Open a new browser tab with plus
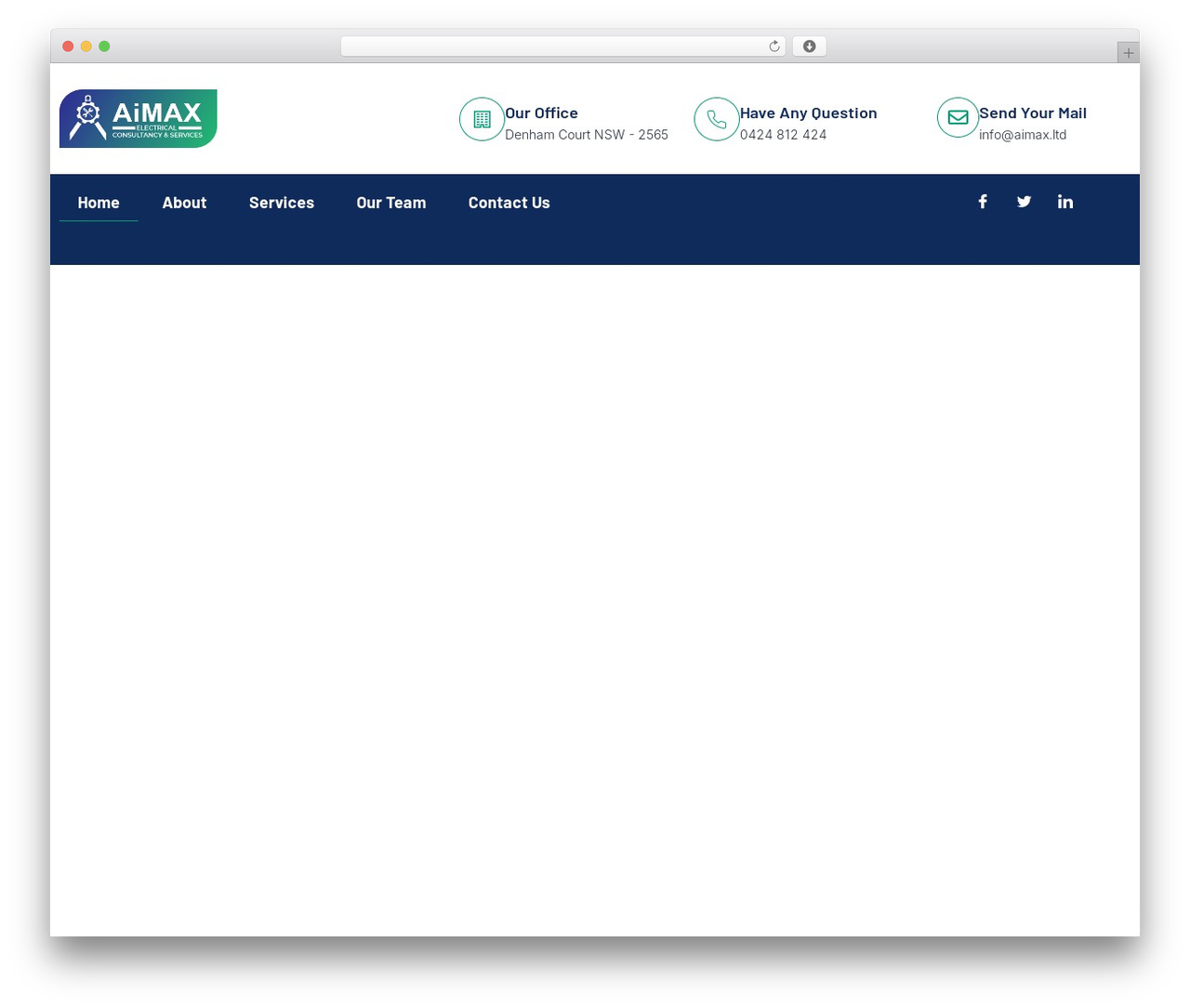This screenshot has width=1190, height=1008. click(x=1128, y=53)
